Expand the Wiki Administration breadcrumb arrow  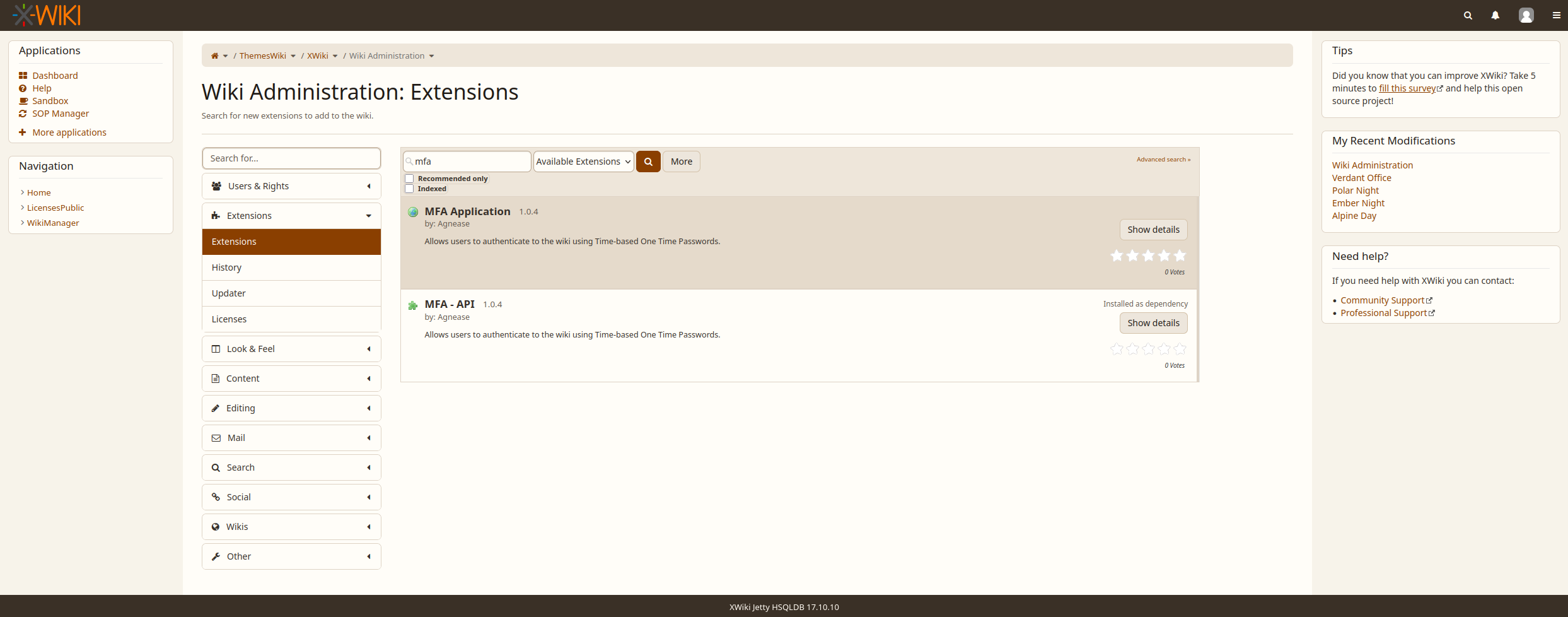coord(431,56)
